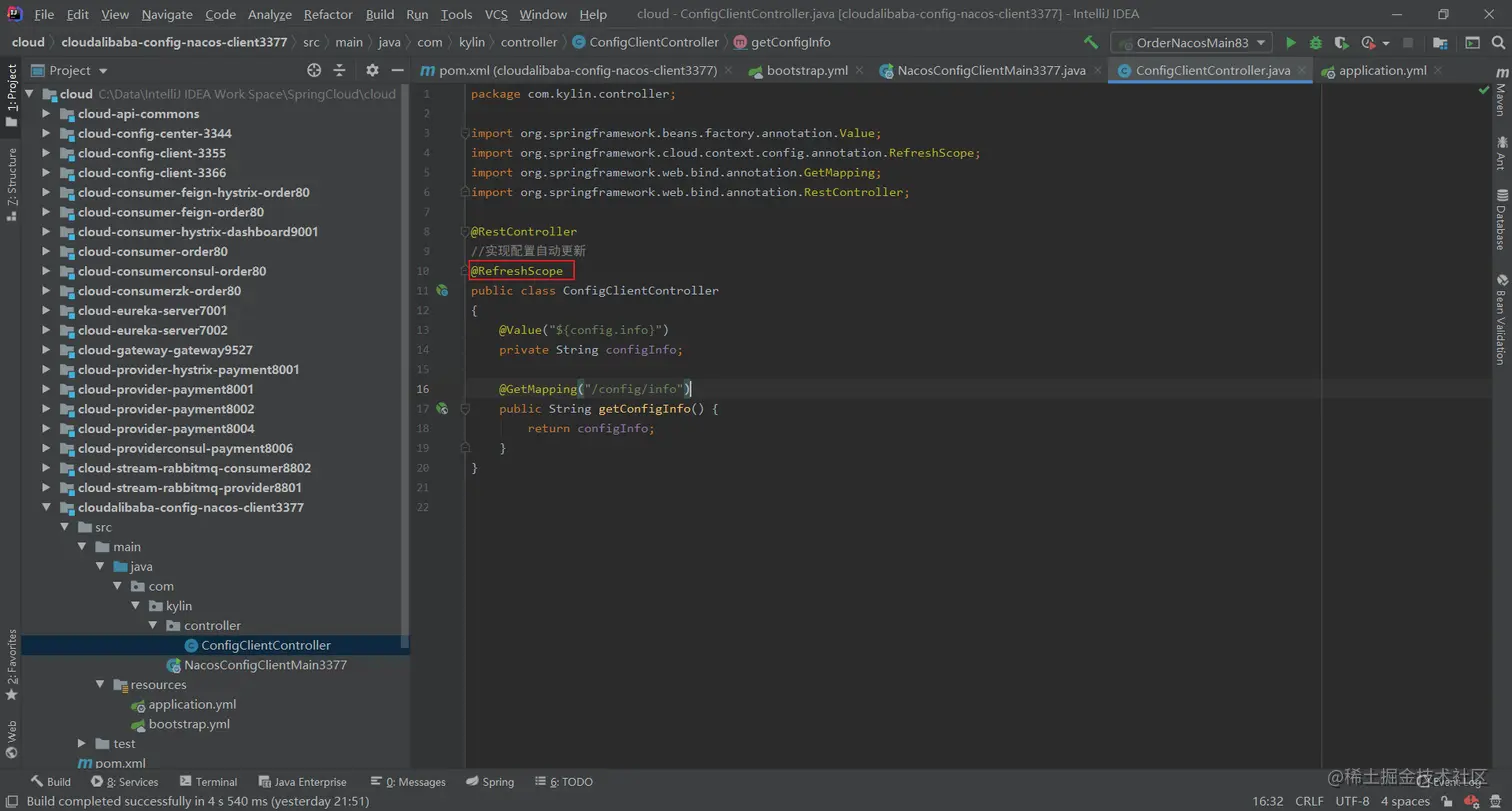This screenshot has height=811, width=1512.
Task: Click locate opened file target icon
Action: (314, 70)
